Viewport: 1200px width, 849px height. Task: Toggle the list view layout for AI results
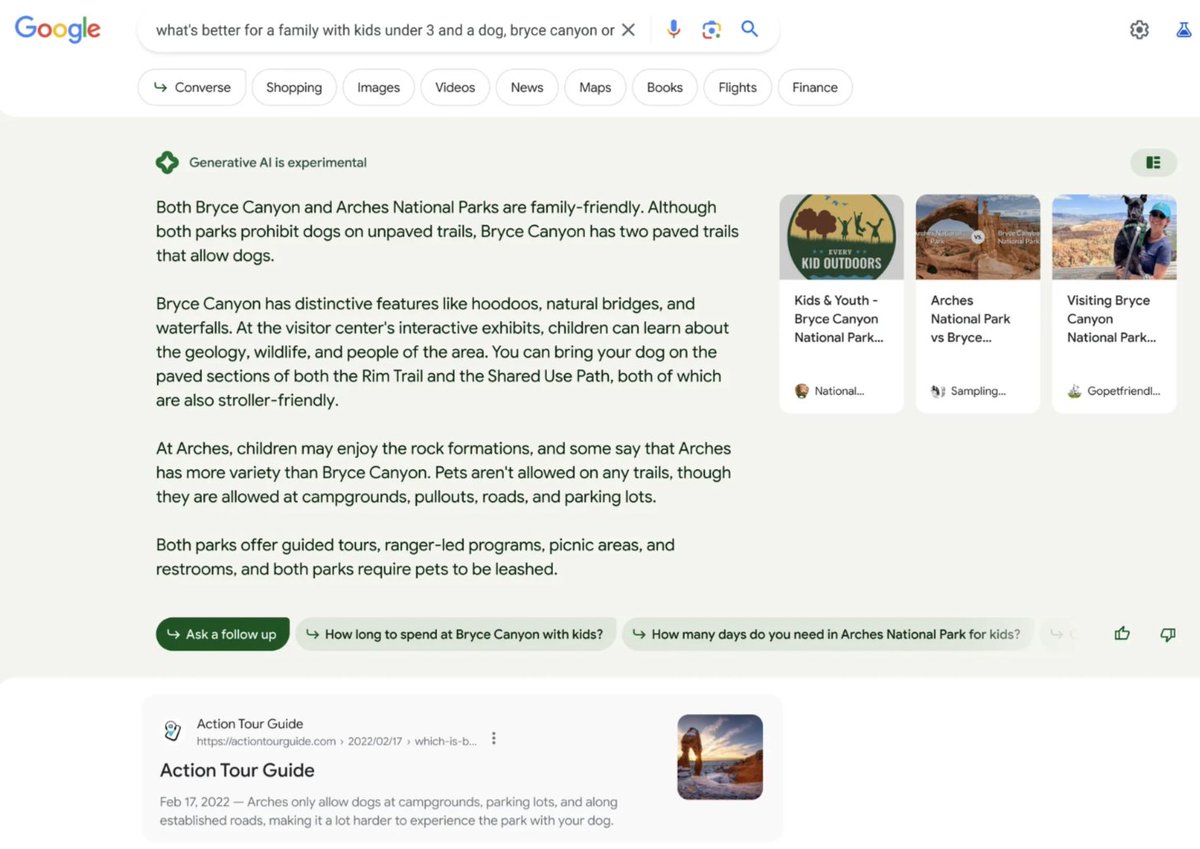[1153, 161]
